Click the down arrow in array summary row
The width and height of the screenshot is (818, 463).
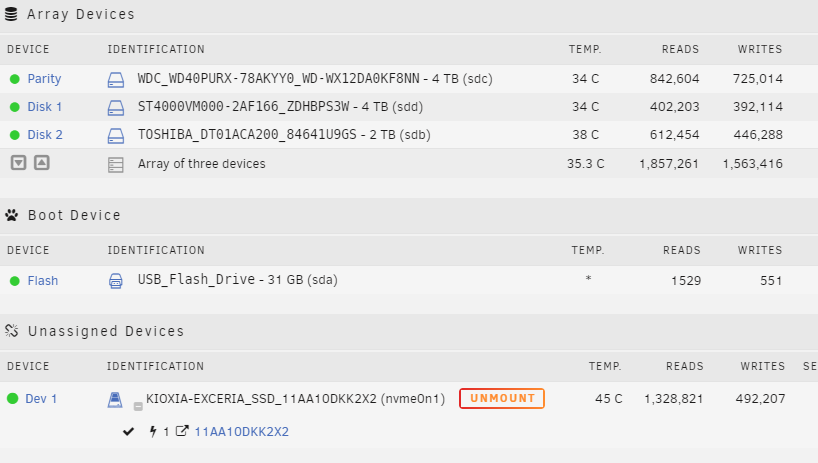pos(18,163)
